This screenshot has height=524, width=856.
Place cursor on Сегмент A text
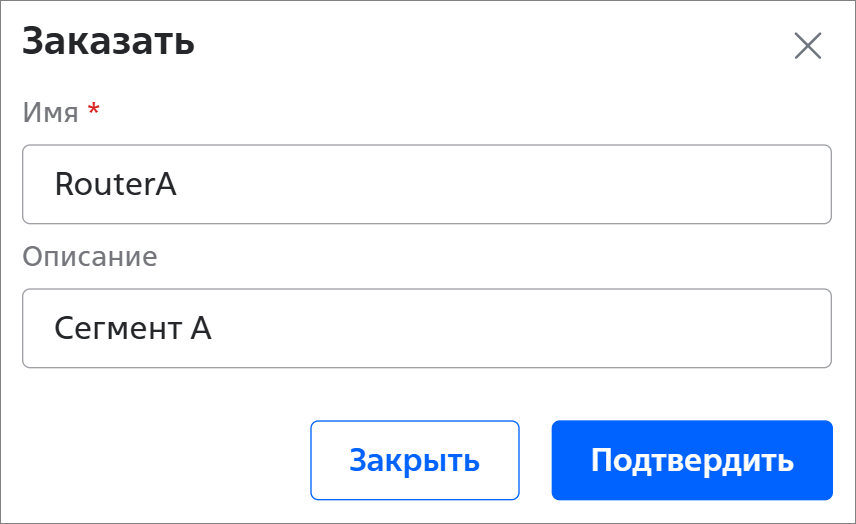(132, 329)
